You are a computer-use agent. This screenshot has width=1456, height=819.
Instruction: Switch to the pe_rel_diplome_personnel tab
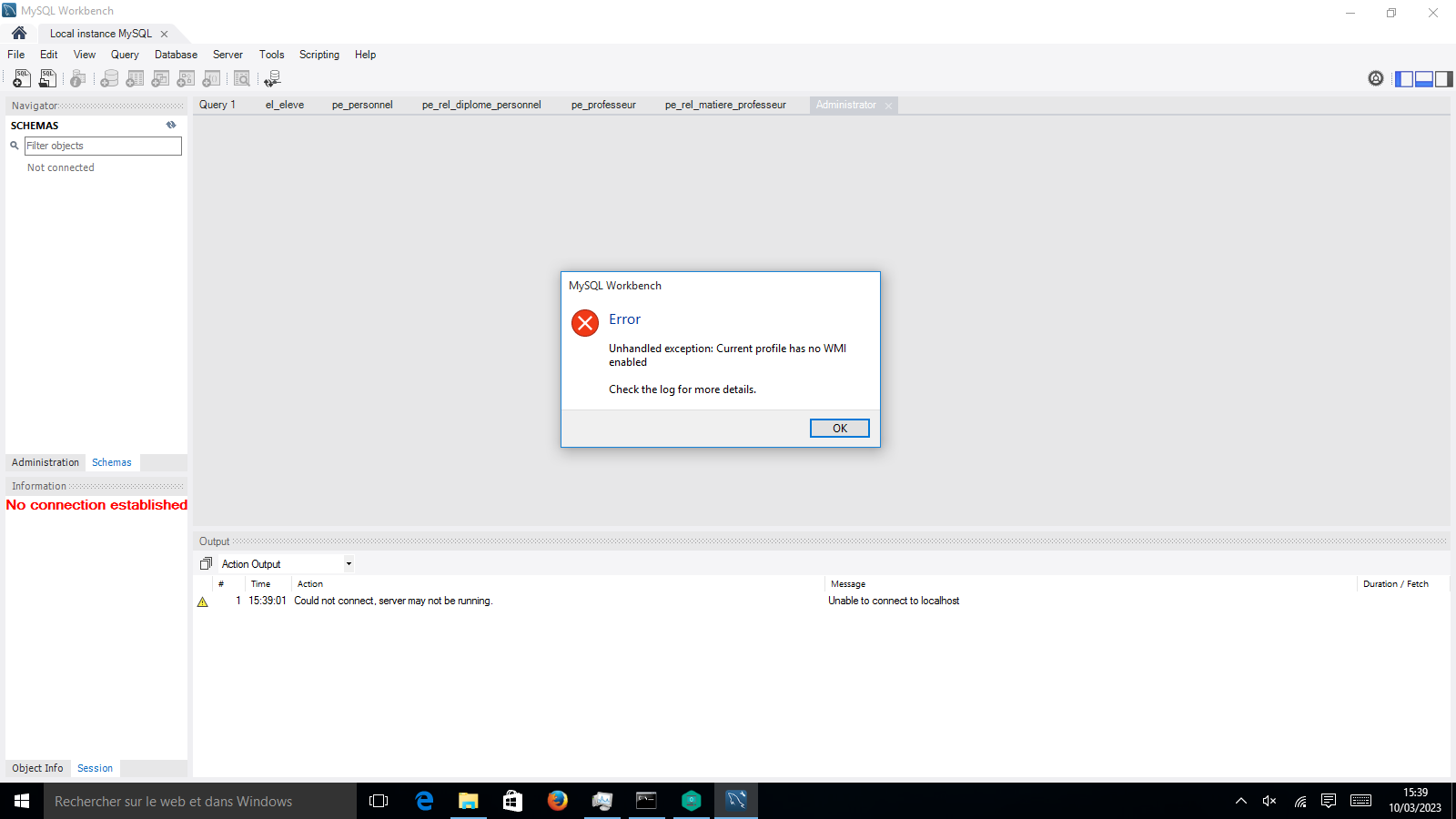point(481,105)
